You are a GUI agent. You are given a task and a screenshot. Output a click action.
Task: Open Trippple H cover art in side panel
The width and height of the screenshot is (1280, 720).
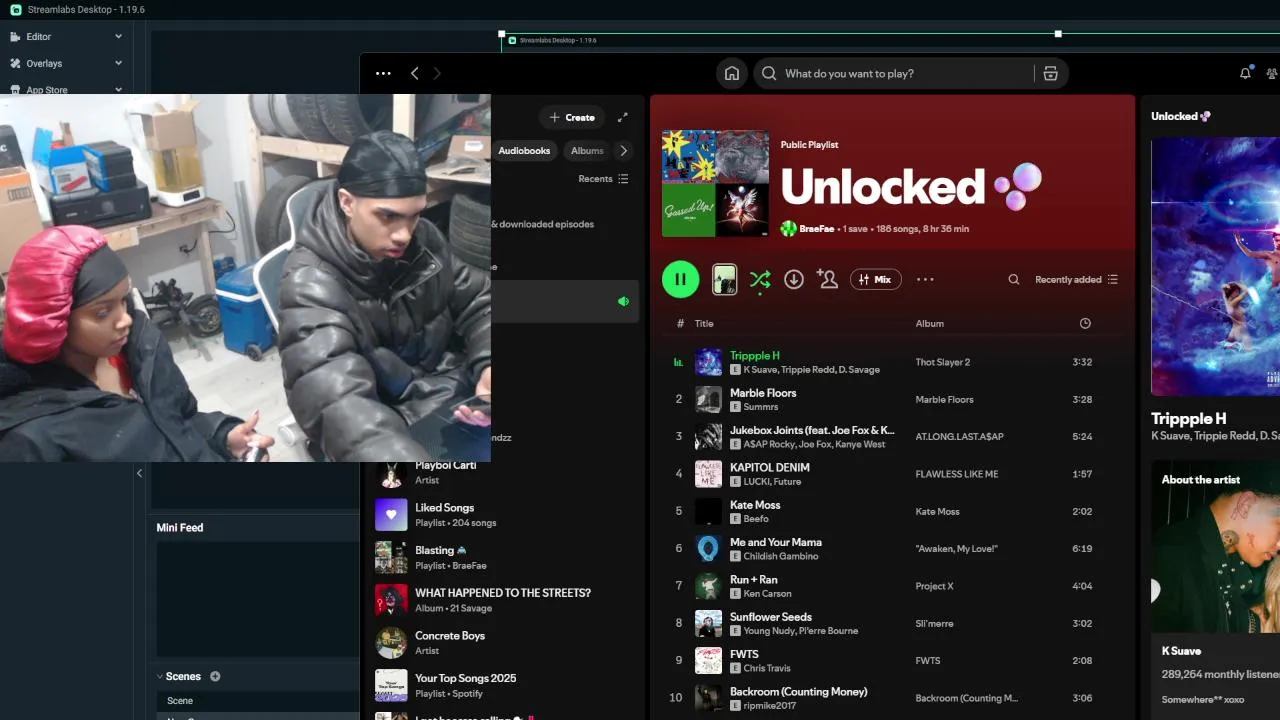1215,267
